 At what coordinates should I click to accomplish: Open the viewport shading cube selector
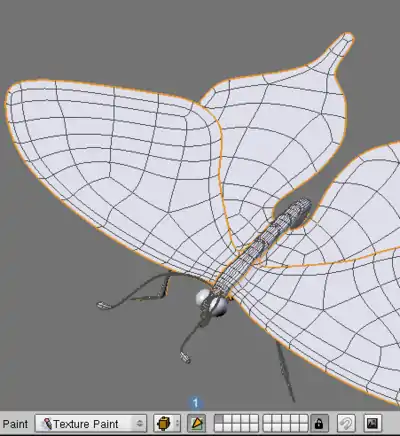163,424
